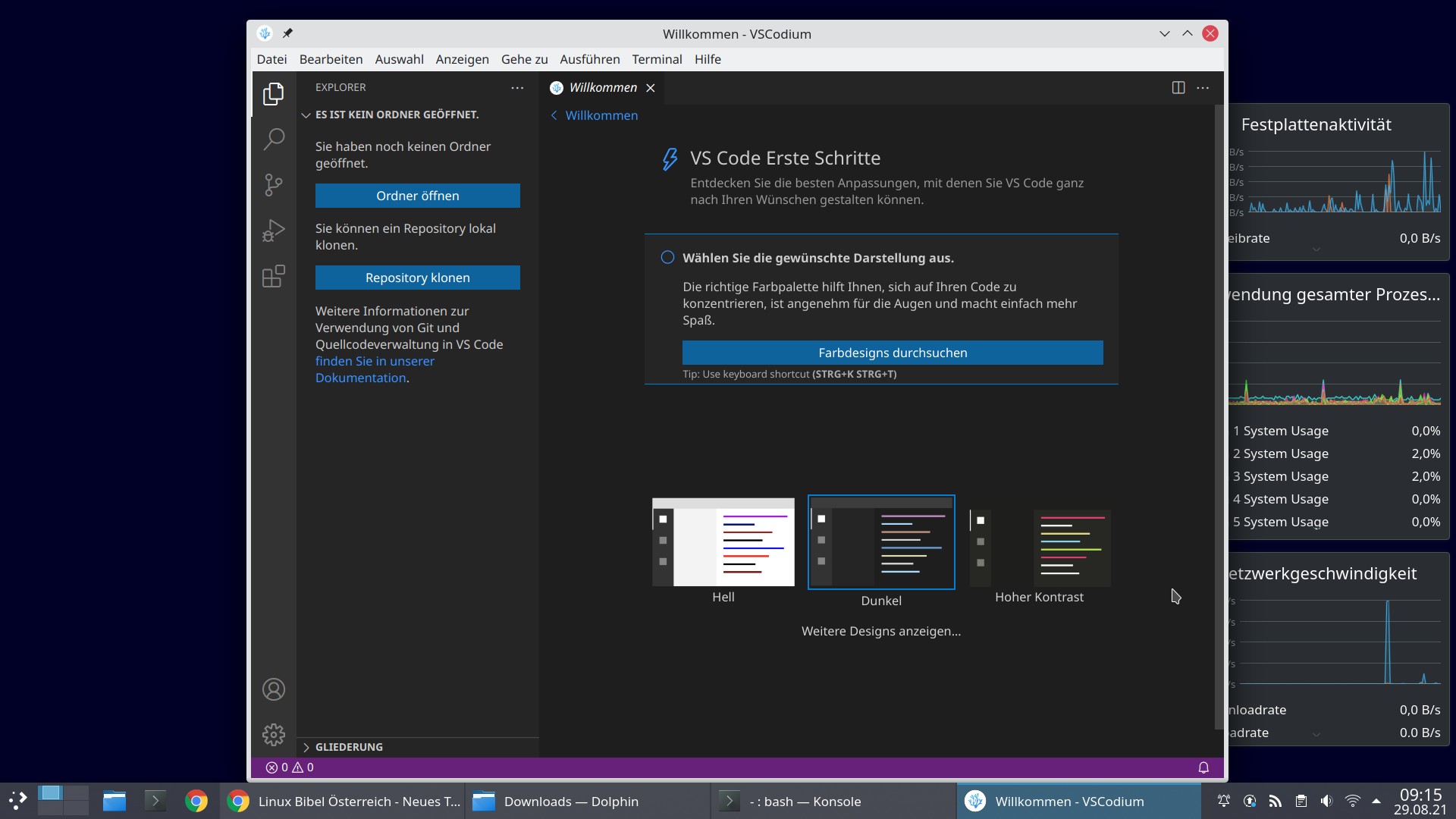
Task: Open the Schreibrate dropdown in Festplattenaktivität
Action: 1316,248
